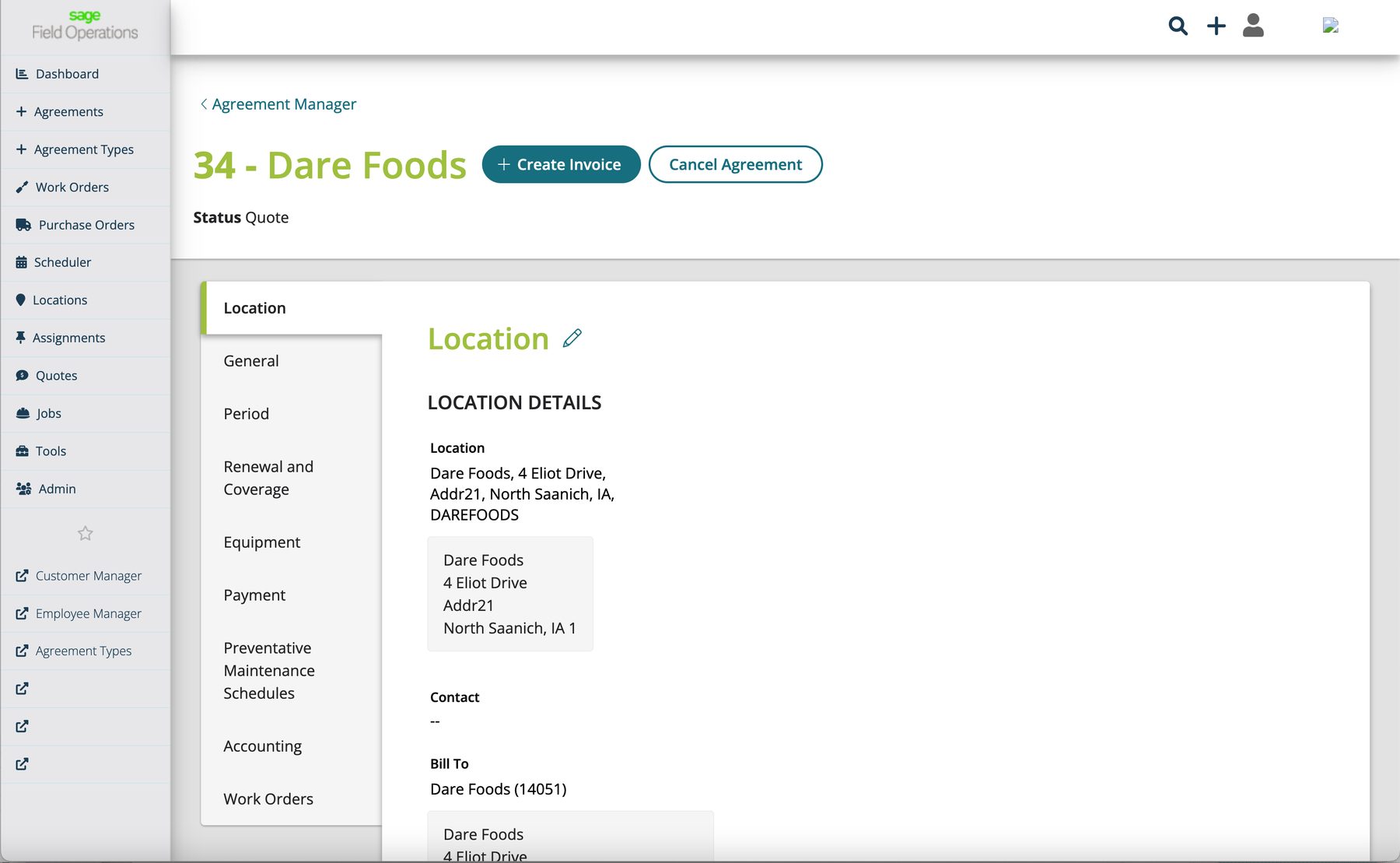The width and height of the screenshot is (1400, 863).
Task: Click the Employee Manager external link icon
Action: (x=22, y=613)
